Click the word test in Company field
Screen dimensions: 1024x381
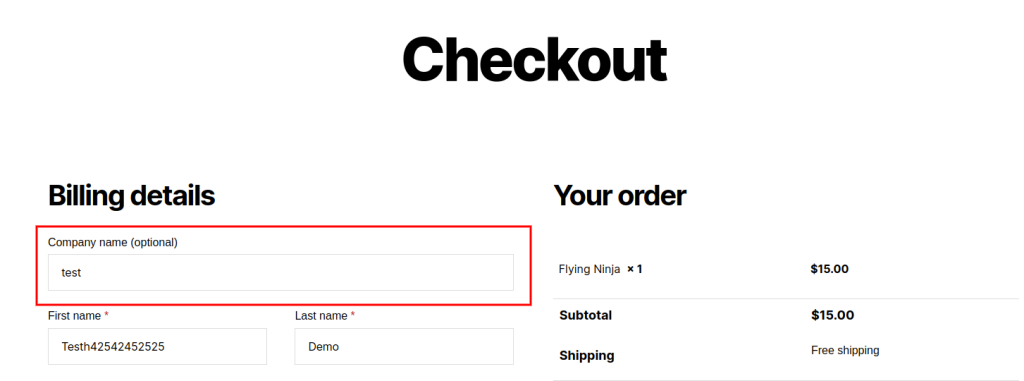point(71,273)
